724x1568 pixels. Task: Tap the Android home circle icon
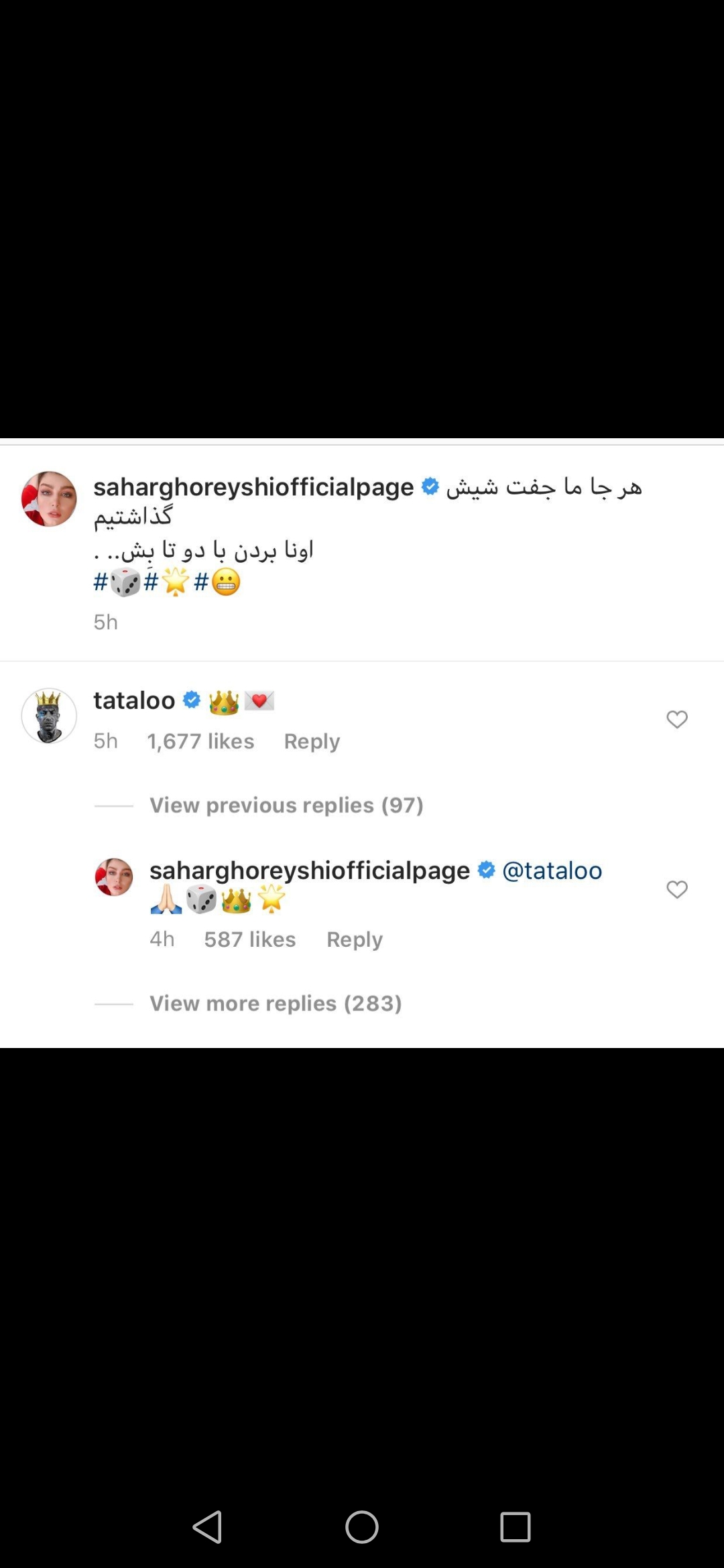(362, 1527)
